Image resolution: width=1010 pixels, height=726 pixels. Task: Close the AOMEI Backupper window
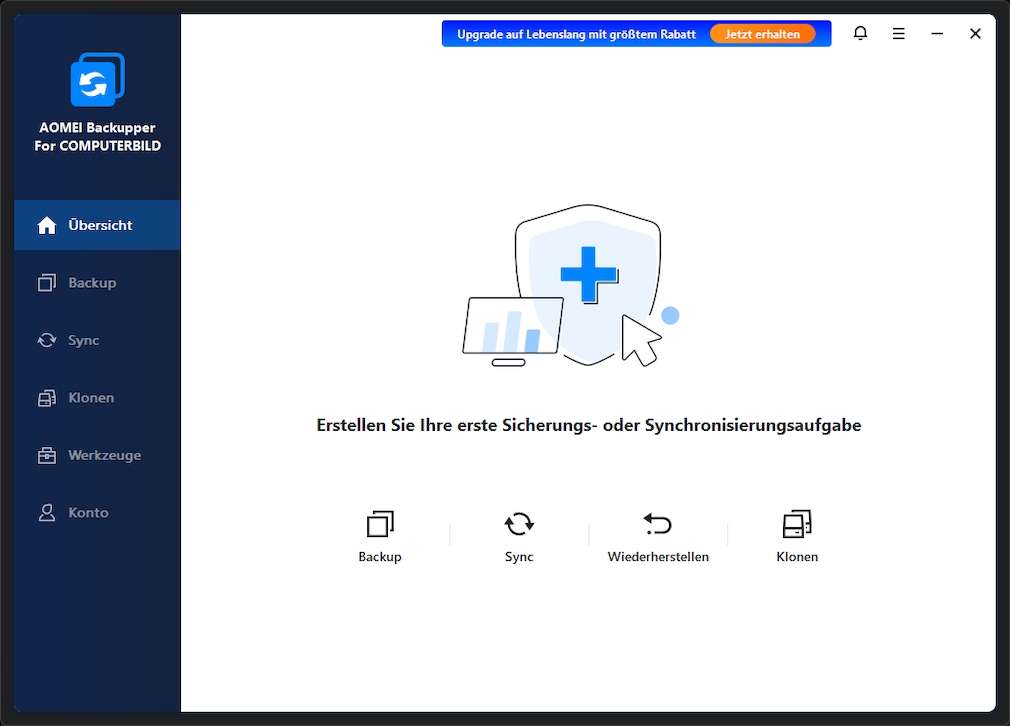[975, 33]
